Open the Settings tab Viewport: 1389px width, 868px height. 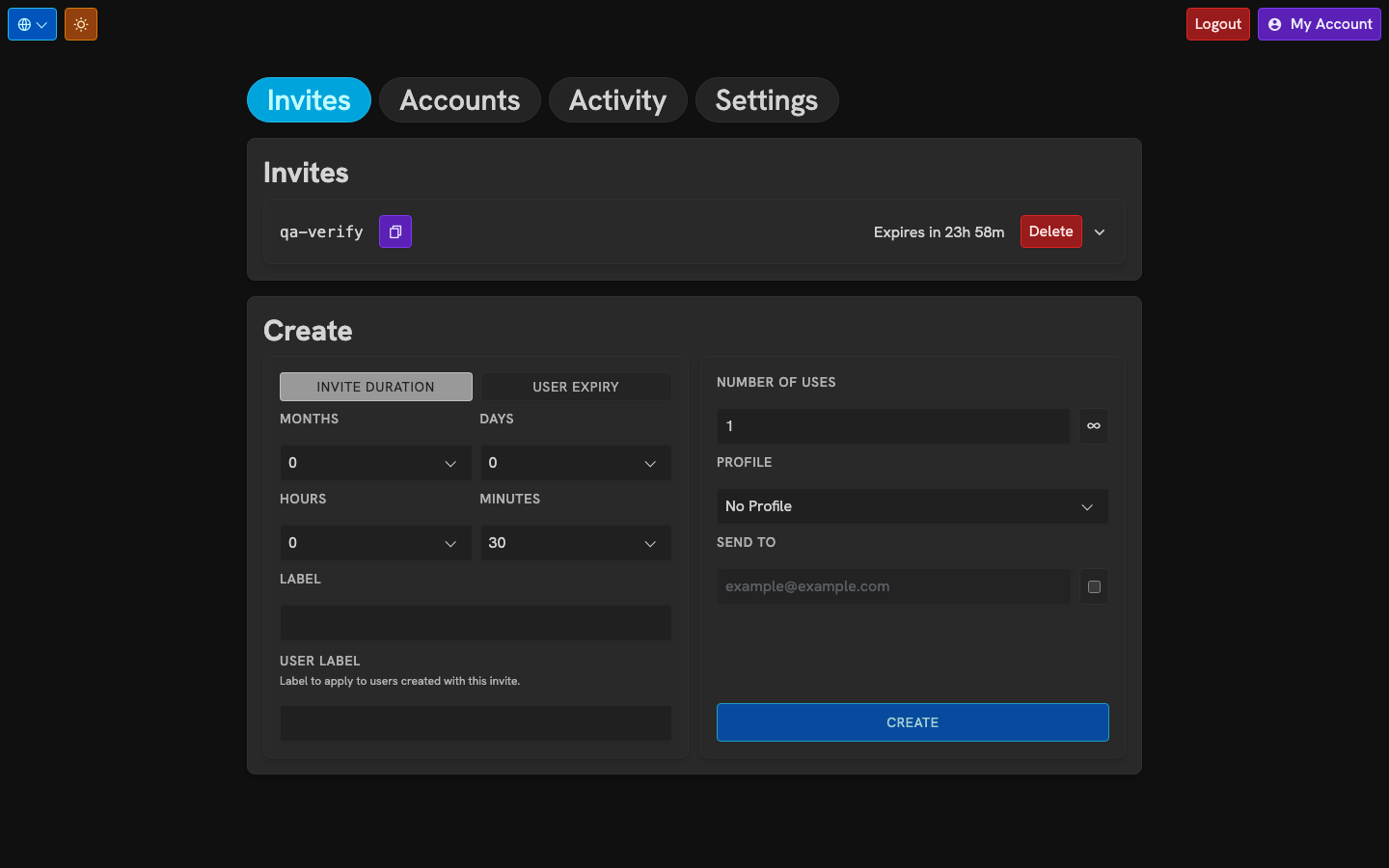767,100
